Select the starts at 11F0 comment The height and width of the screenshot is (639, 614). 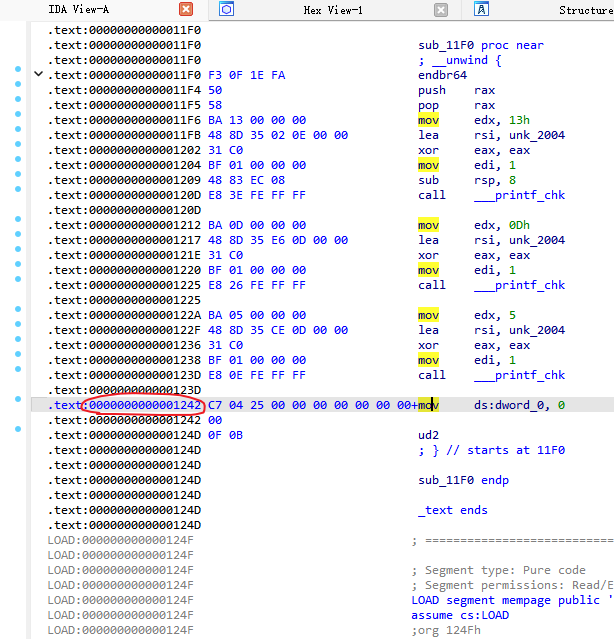pyautogui.click(x=505, y=450)
